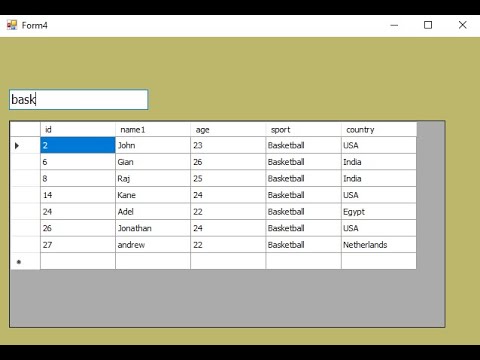The height and width of the screenshot is (360, 480).
Task: Click the age cell '26'
Action: coord(228,162)
